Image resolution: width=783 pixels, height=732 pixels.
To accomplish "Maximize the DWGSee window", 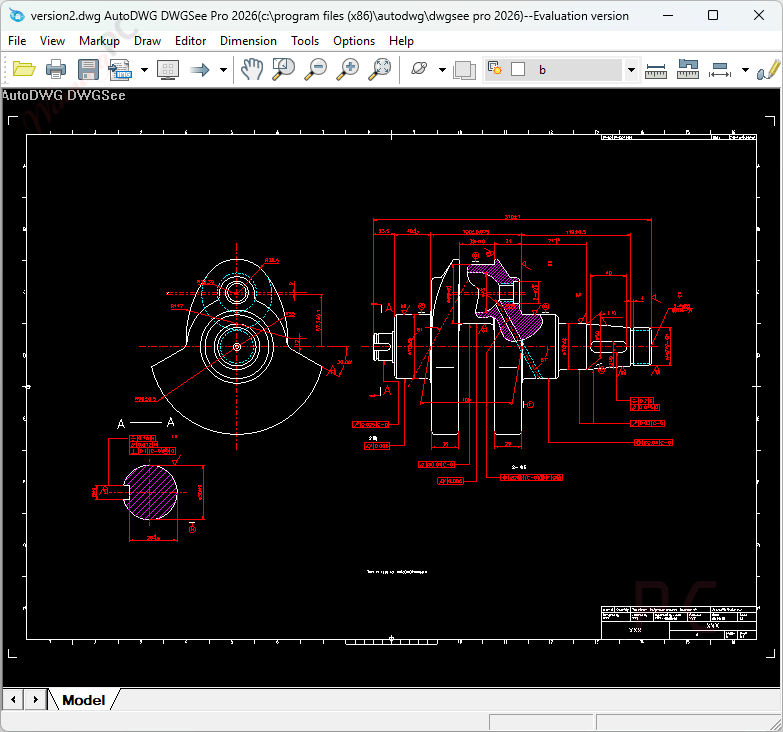I will pyautogui.click(x=713, y=15).
